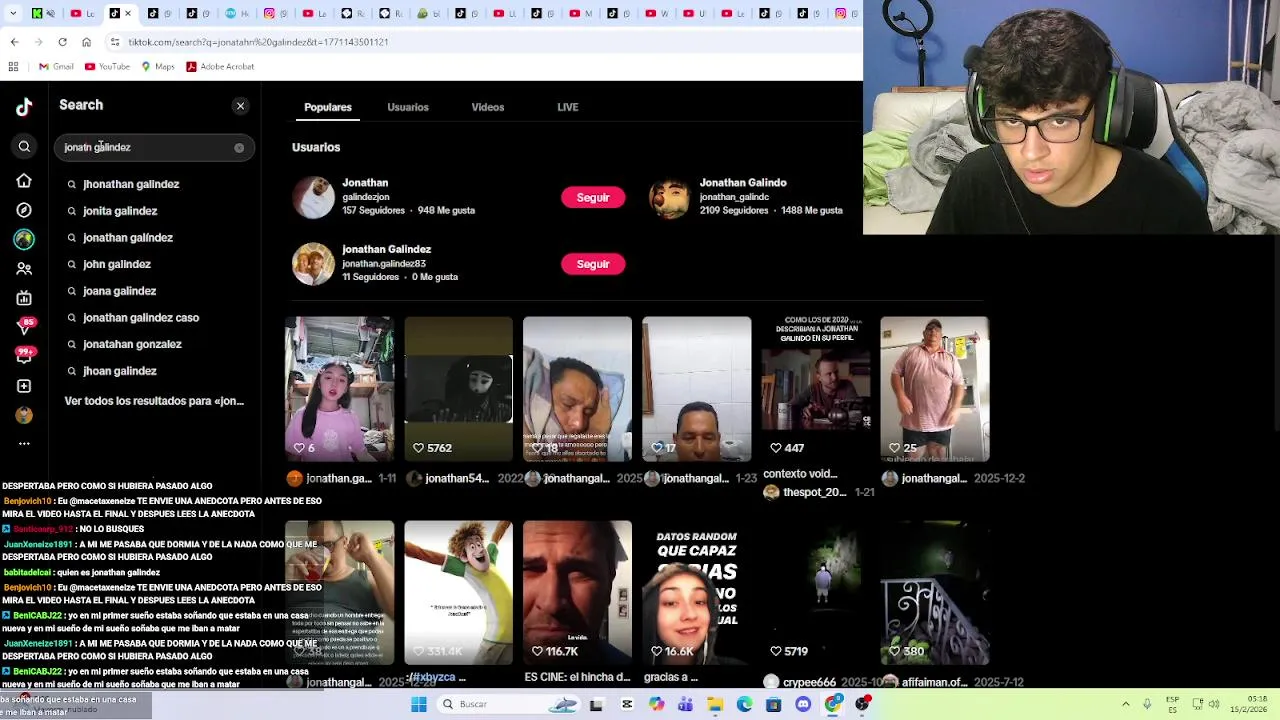1280x720 pixels.
Task: Open the profile avatar at sidebar bottom
Action: (24, 415)
